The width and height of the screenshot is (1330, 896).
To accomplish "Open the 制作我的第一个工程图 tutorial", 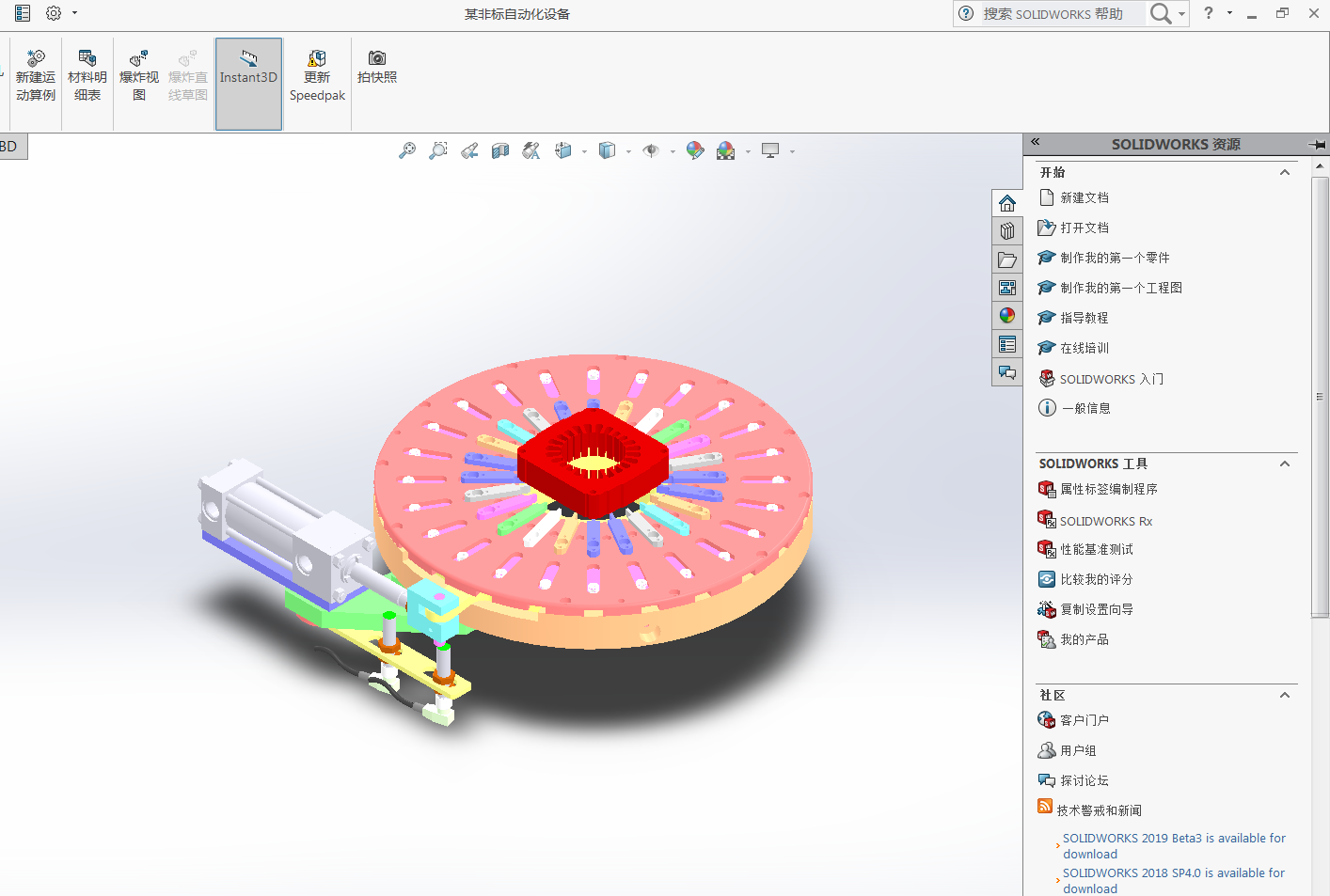I will click(1110, 288).
